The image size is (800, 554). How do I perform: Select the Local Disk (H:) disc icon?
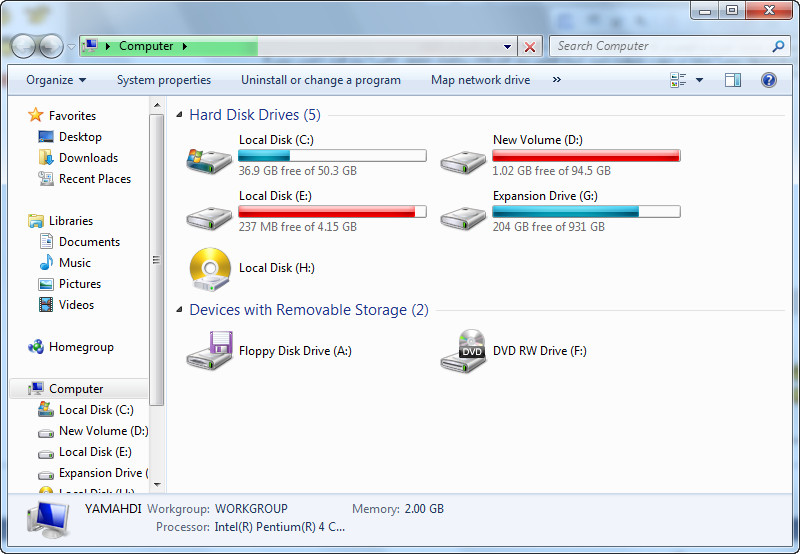tap(210, 269)
